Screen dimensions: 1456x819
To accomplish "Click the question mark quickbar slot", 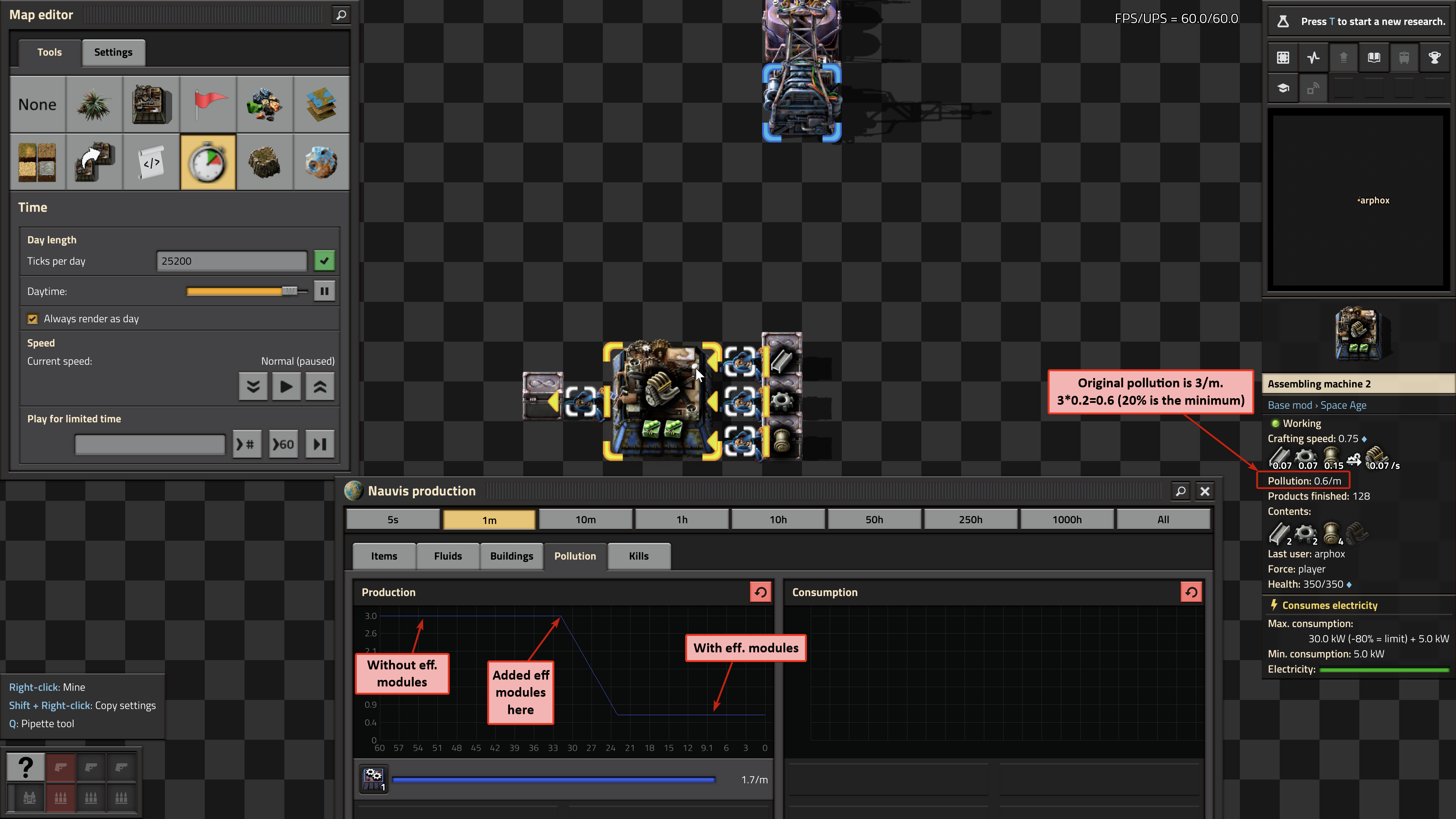I will click(25, 767).
